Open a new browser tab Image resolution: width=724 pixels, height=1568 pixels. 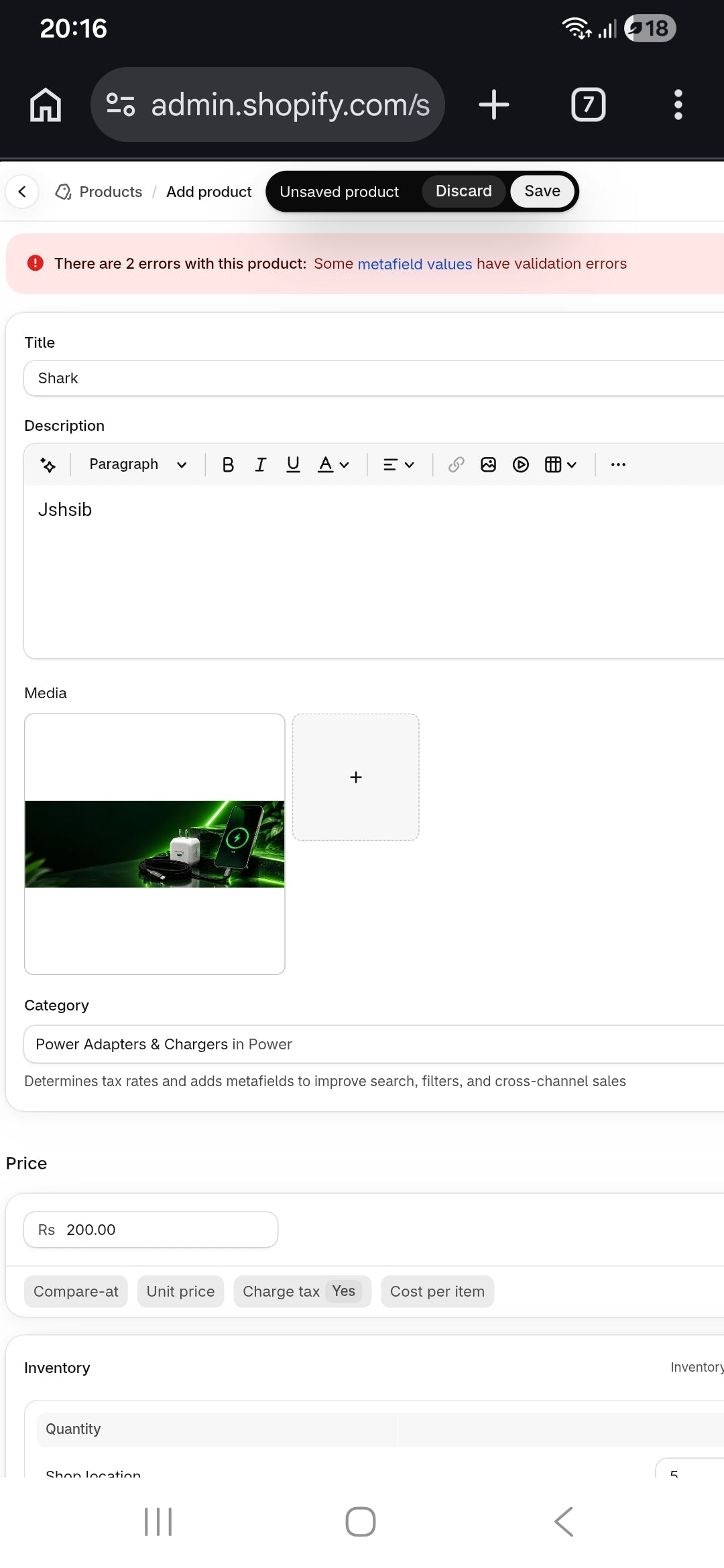(x=494, y=105)
